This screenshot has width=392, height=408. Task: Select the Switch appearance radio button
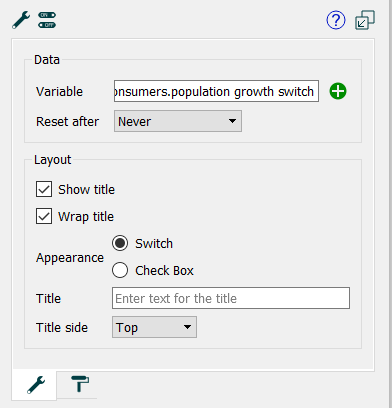pos(120,243)
